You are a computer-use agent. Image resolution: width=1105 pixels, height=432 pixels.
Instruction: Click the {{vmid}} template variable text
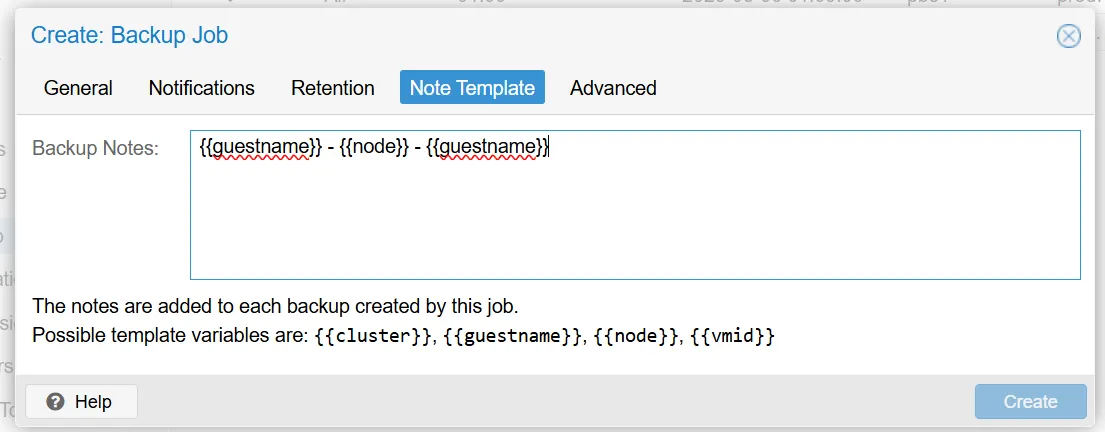coord(733,337)
